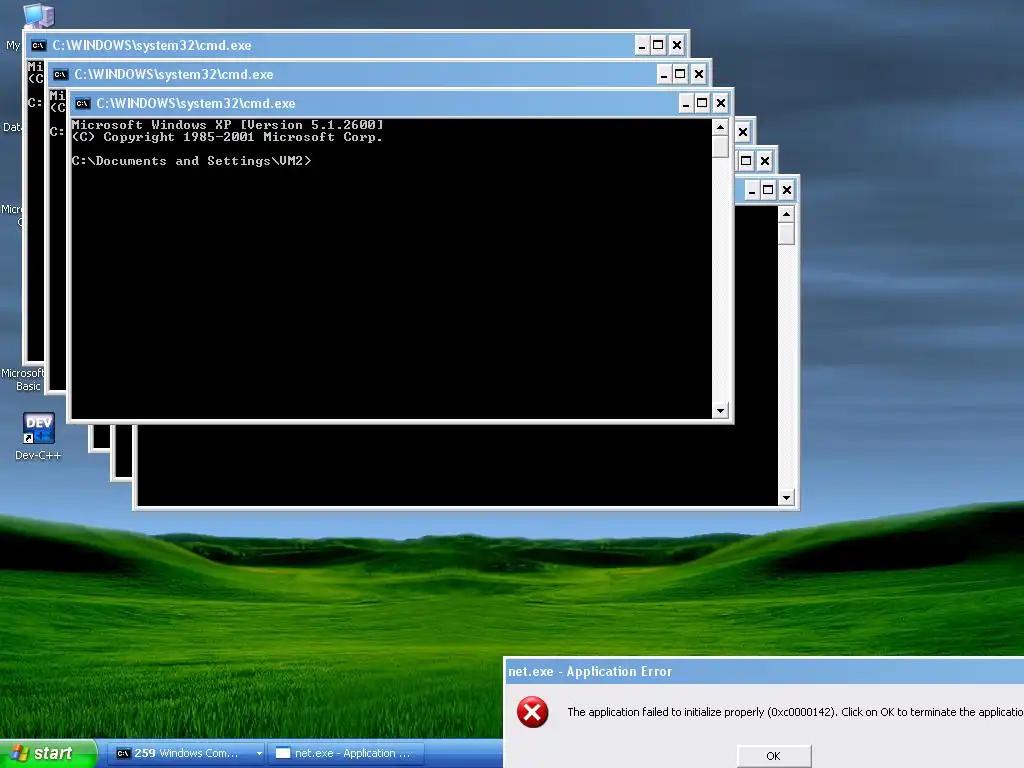1024x768 pixels.
Task: Minimize the rearmost cmd.exe window
Action: [641, 45]
